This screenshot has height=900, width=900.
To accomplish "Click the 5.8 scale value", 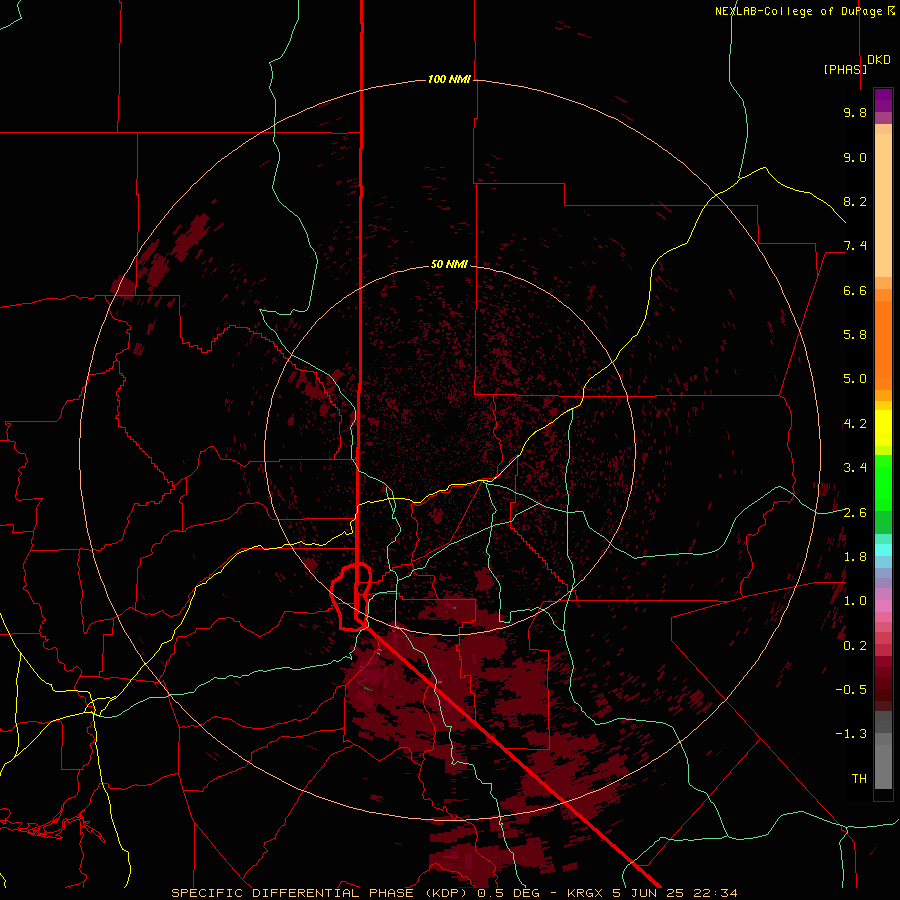I will coord(855,335).
